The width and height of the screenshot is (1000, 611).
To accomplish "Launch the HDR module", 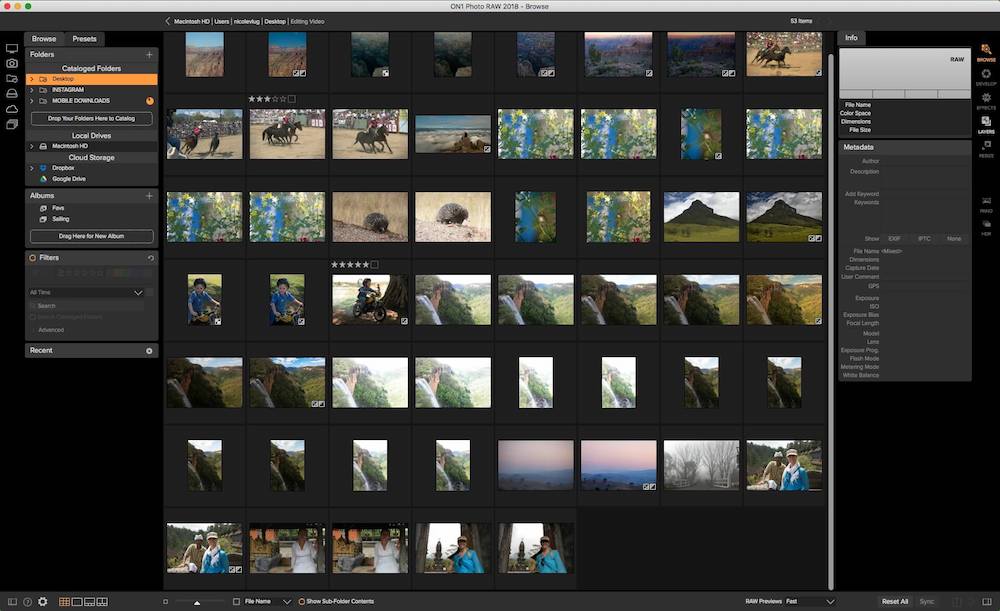I will [986, 227].
